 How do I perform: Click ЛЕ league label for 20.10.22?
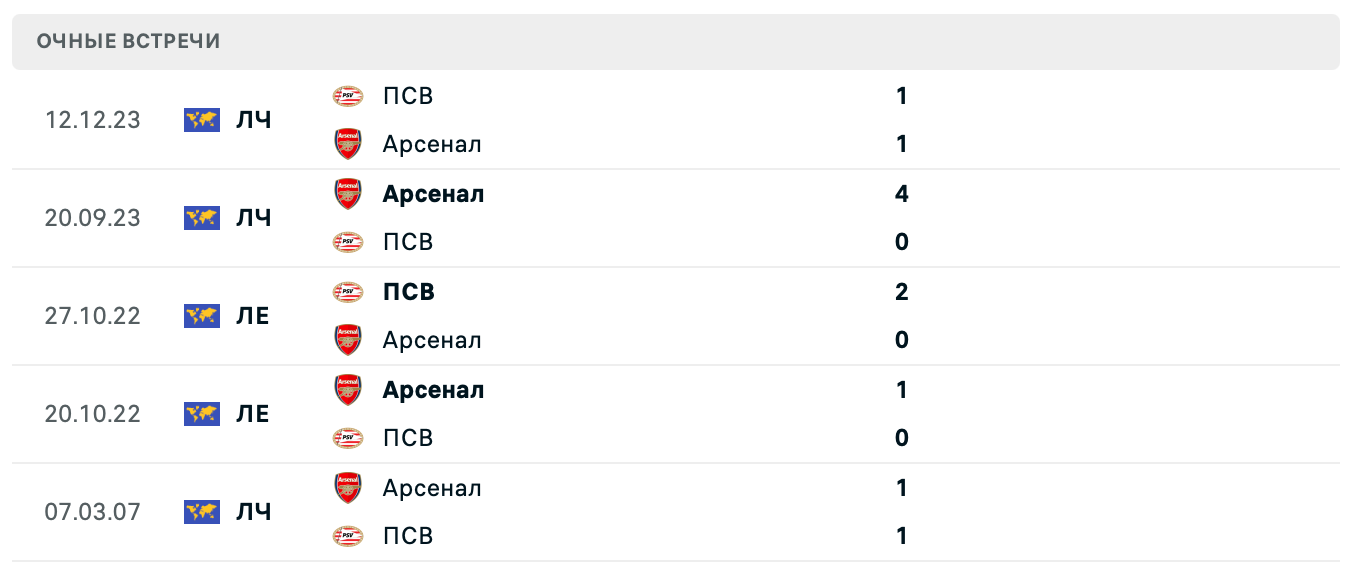[x=252, y=414]
